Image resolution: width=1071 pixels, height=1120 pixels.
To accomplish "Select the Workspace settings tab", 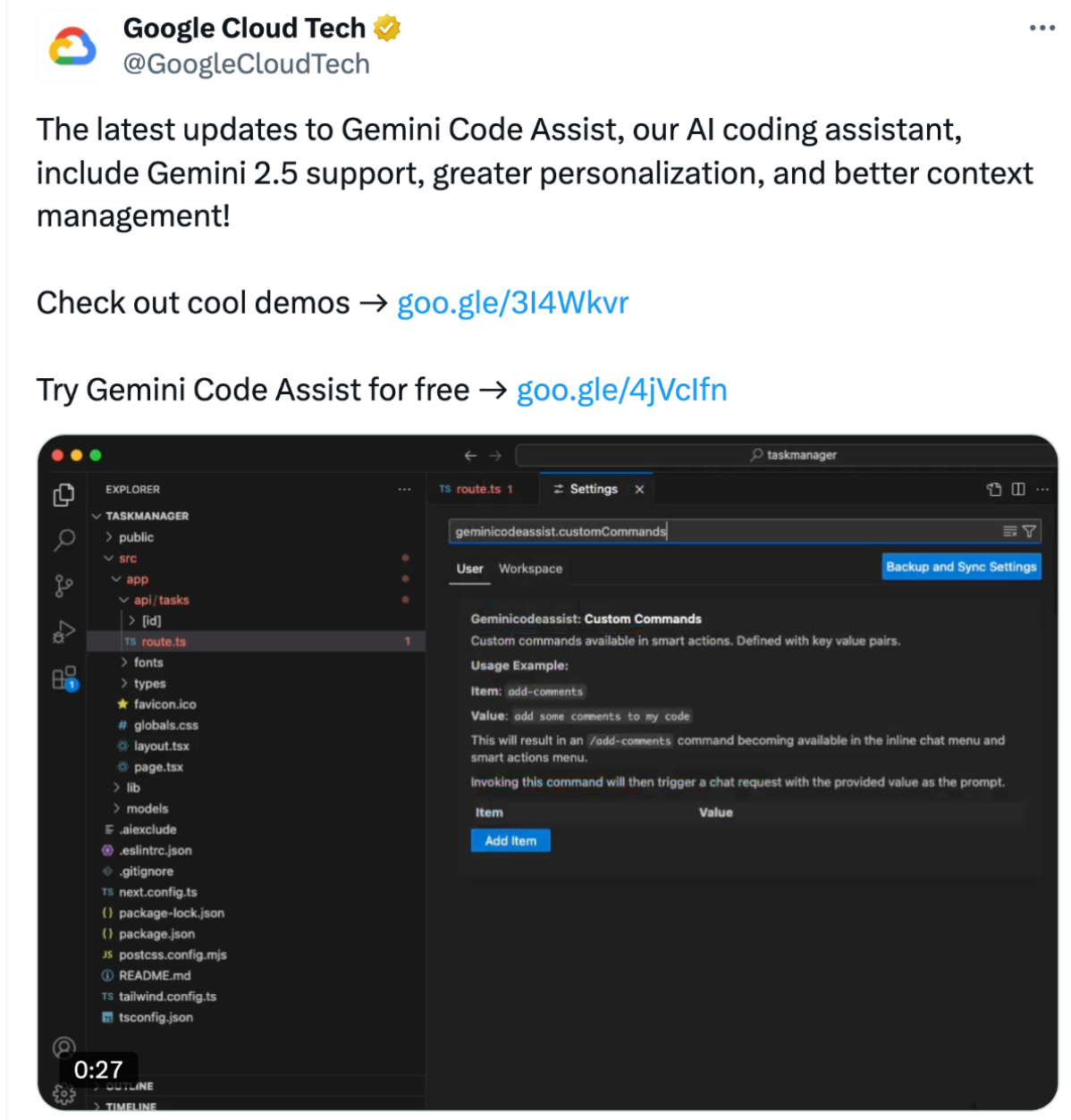I will [530, 568].
